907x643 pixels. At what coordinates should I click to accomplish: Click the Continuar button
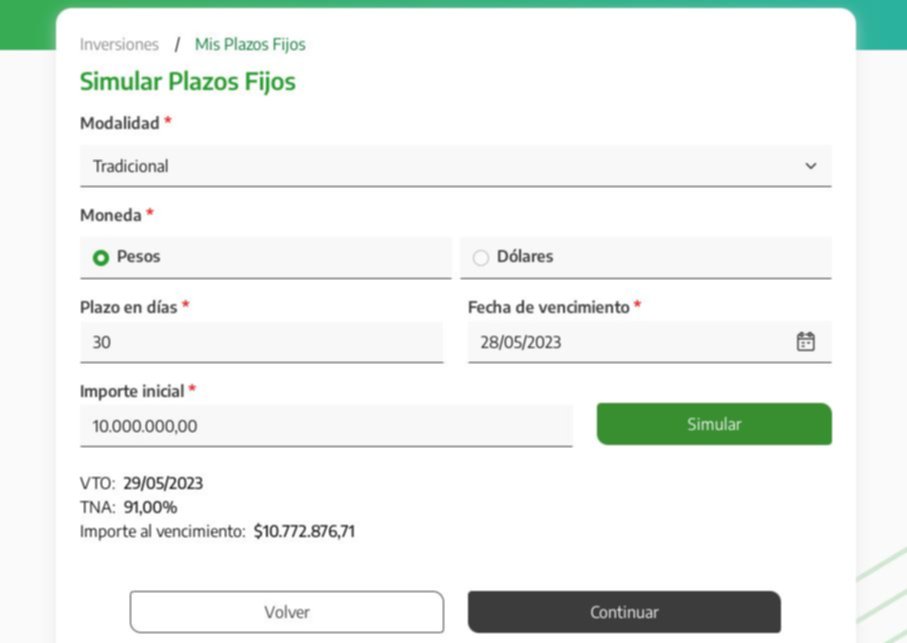click(624, 612)
